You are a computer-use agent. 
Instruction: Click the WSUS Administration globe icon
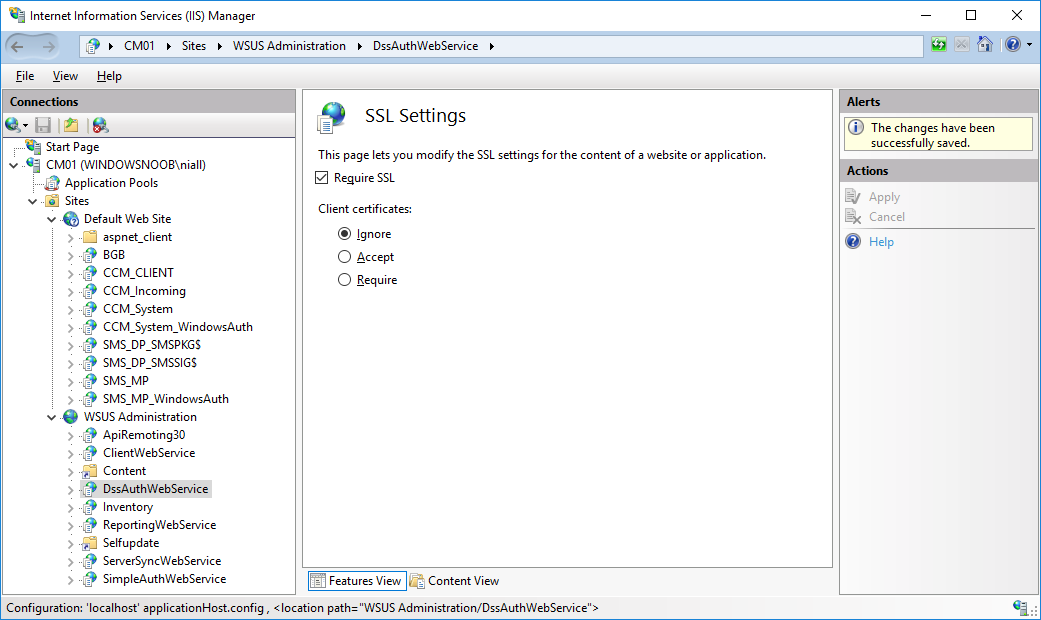click(71, 417)
